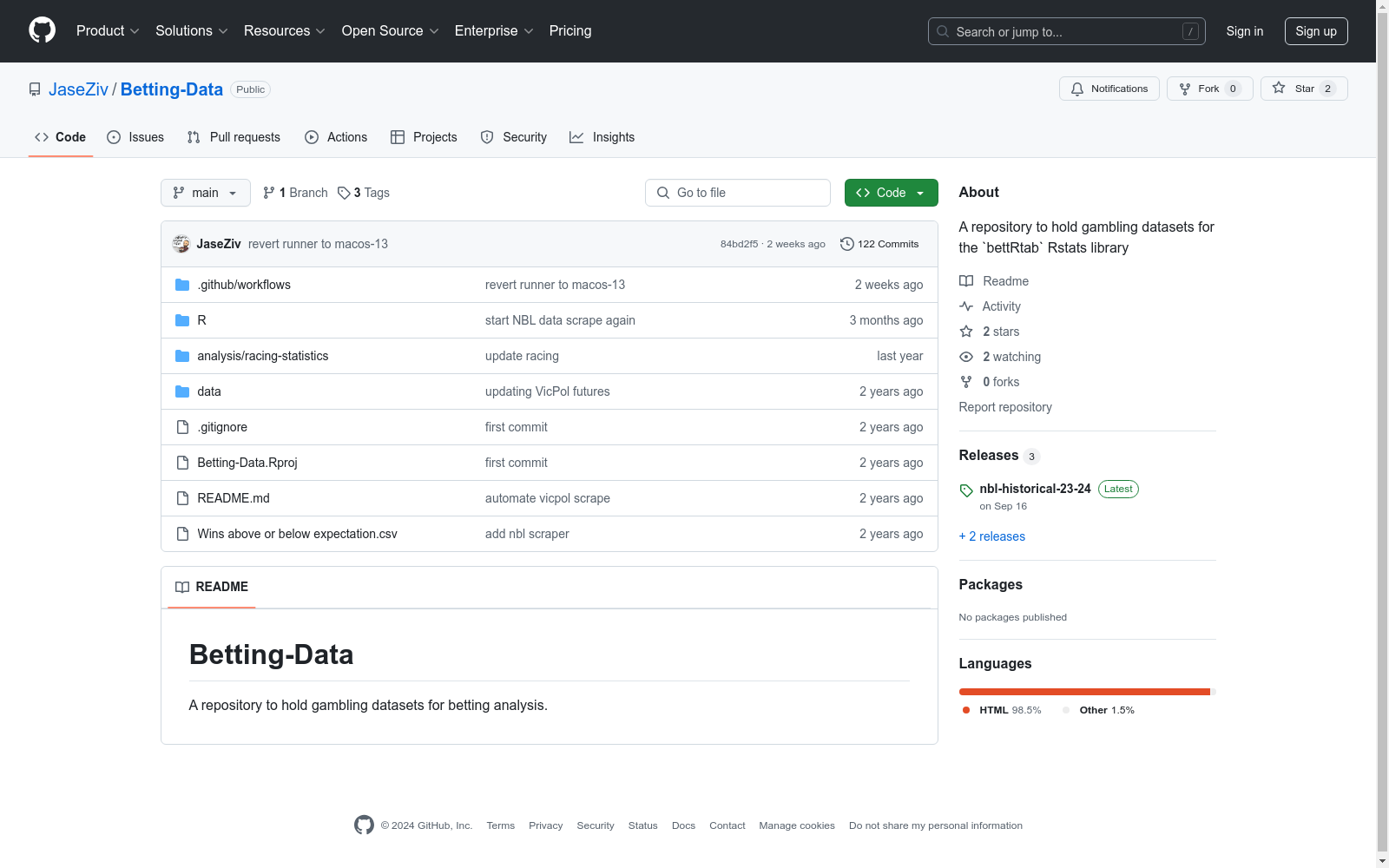The image size is (1389, 868).
Task: Click the star icon beside 2 stars
Action: coord(966,332)
